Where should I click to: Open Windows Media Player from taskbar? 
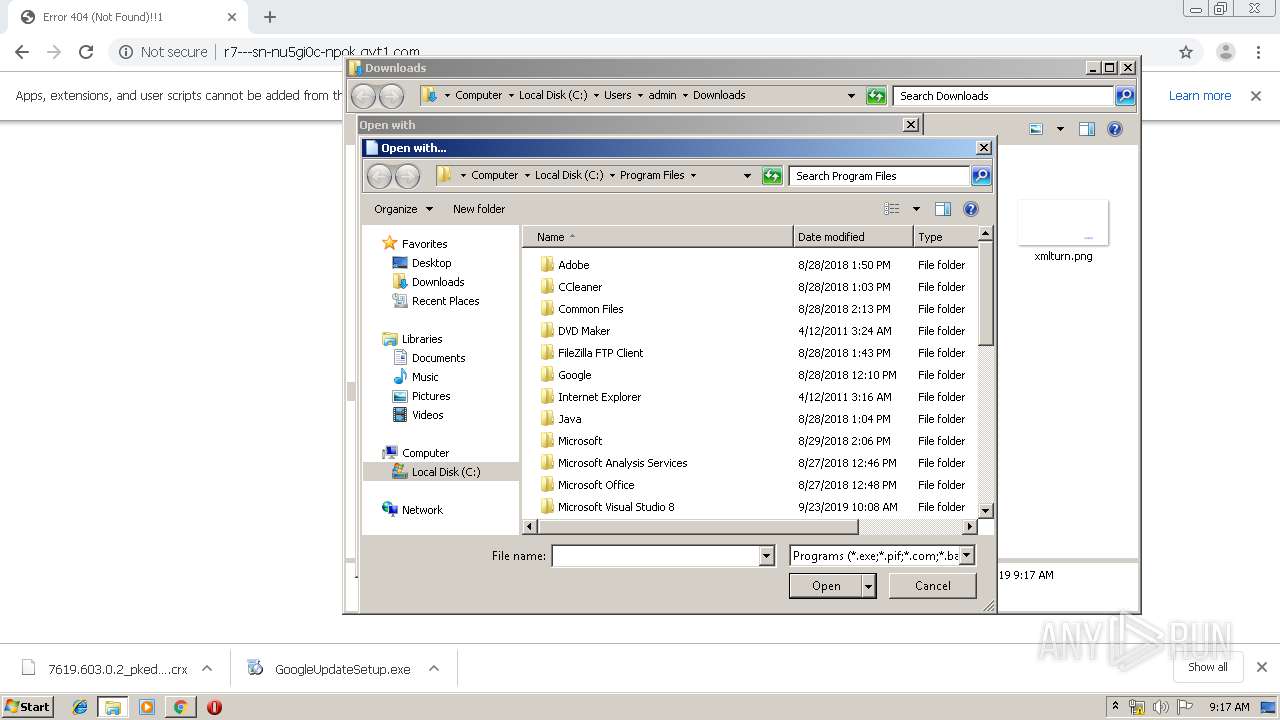147,707
